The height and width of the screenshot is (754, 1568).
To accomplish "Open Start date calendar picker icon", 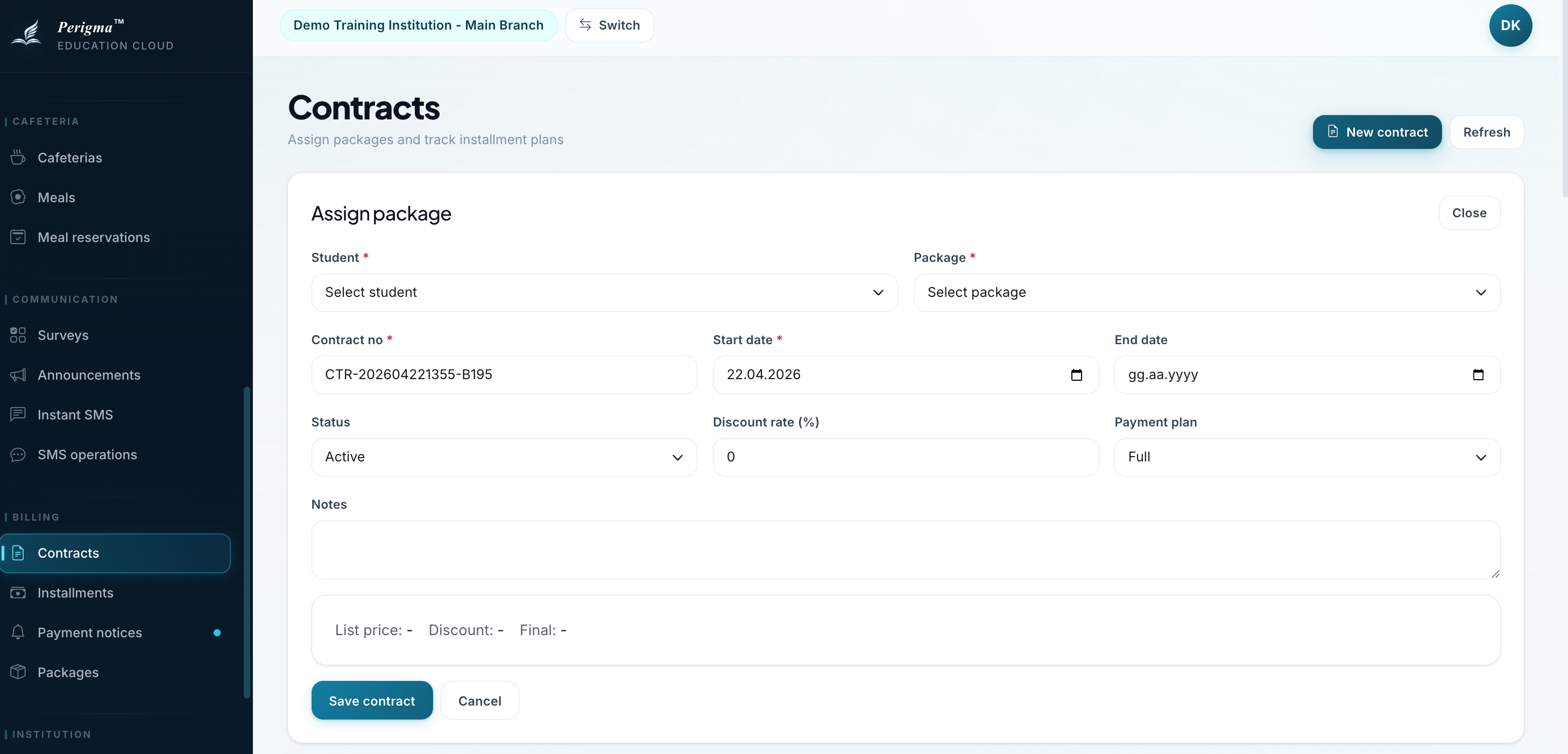I will click(1076, 375).
